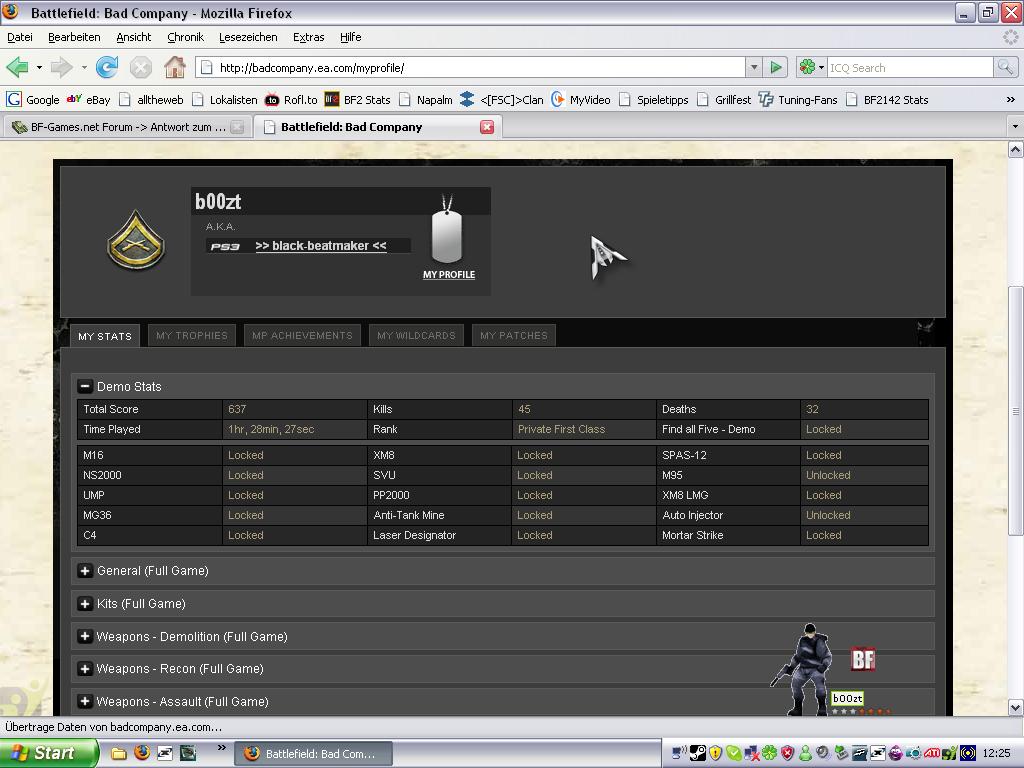Open the Steam icon in the system tray
1024x768 pixels.
[x=697, y=754]
